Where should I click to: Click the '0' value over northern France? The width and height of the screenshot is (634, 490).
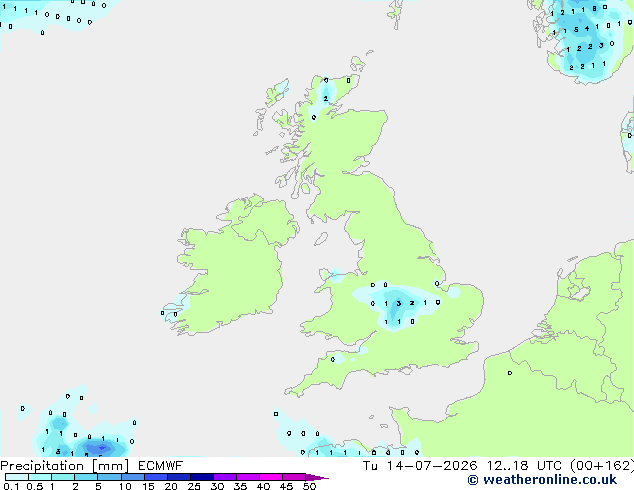[509, 373]
